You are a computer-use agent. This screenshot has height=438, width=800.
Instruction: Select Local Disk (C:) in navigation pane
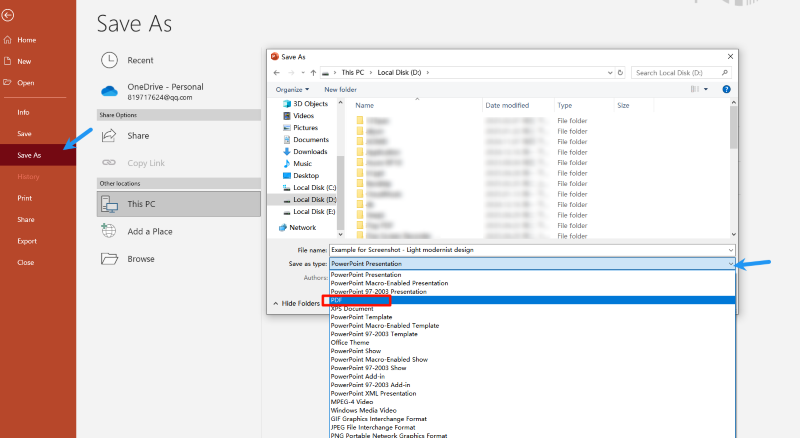(x=309, y=188)
